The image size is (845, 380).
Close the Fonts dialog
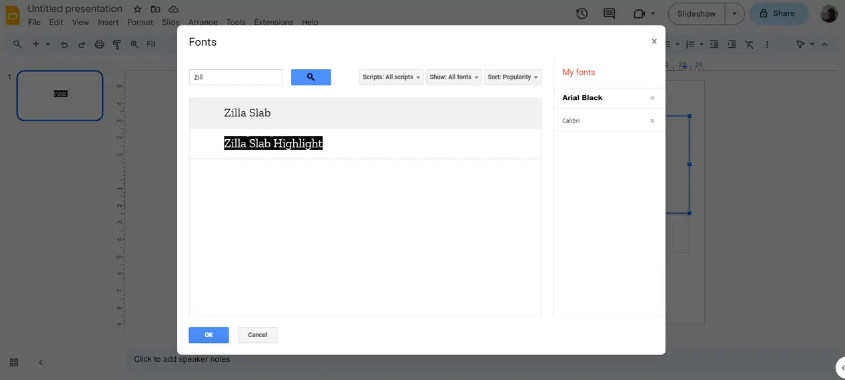[654, 42]
